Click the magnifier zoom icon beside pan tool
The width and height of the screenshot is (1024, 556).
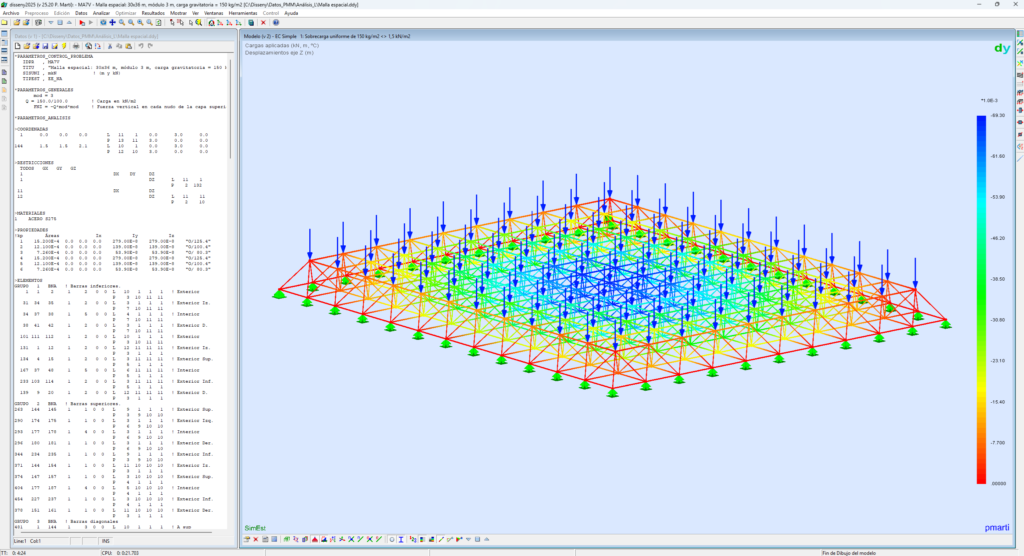(122, 23)
